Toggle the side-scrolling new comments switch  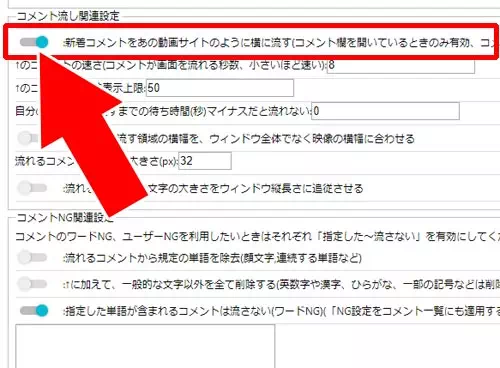point(34,42)
